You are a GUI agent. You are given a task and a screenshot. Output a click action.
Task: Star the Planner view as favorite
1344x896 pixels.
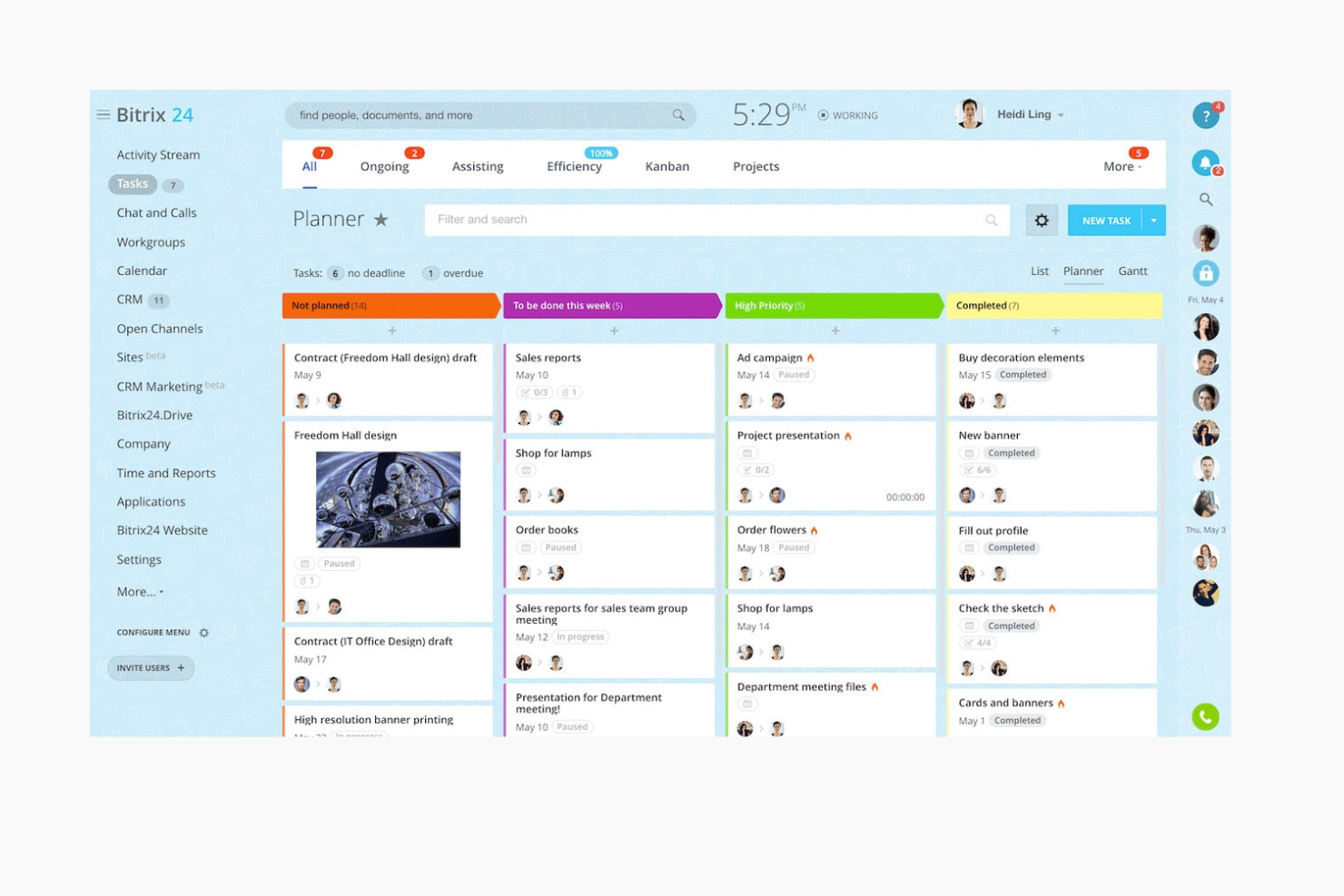381,220
